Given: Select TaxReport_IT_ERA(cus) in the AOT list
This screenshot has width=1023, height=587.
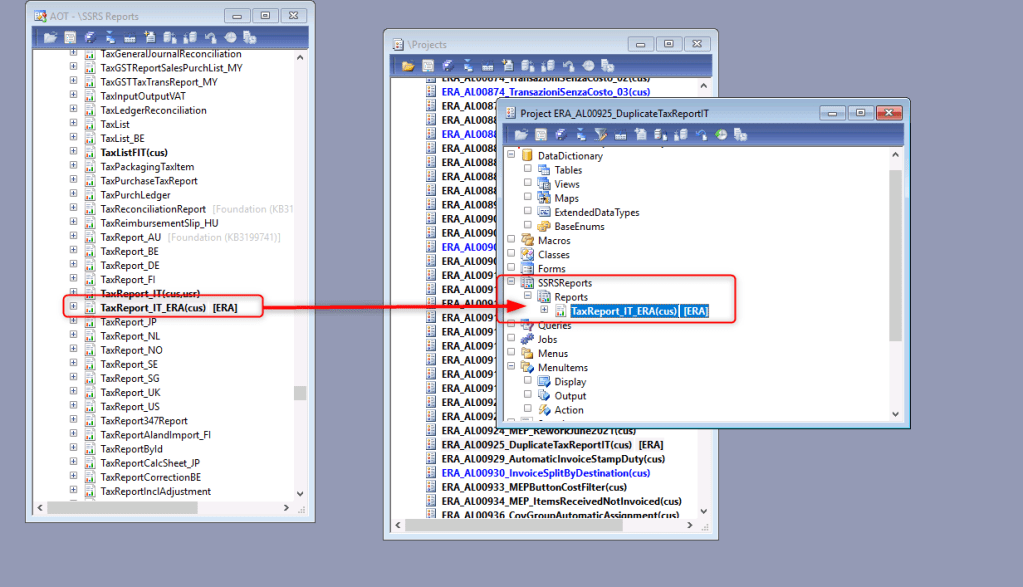Looking at the screenshot, I should coord(153,308).
